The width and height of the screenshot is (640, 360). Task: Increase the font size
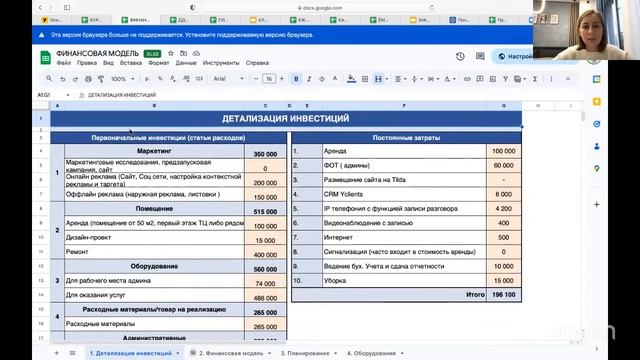click(282, 79)
